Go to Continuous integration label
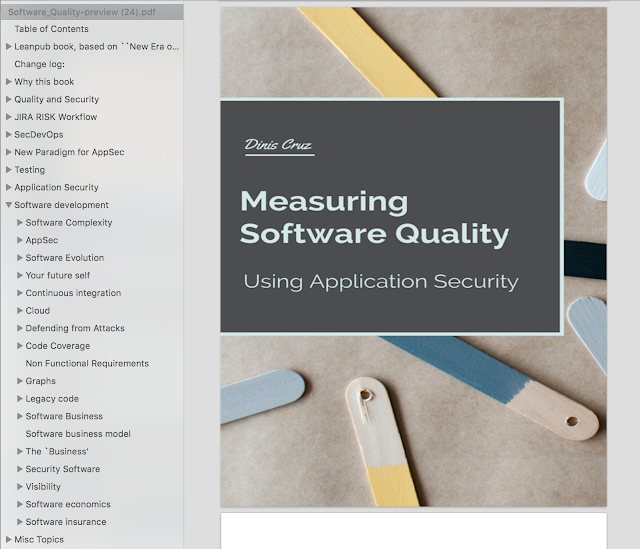This screenshot has height=549, width=640. point(73,293)
